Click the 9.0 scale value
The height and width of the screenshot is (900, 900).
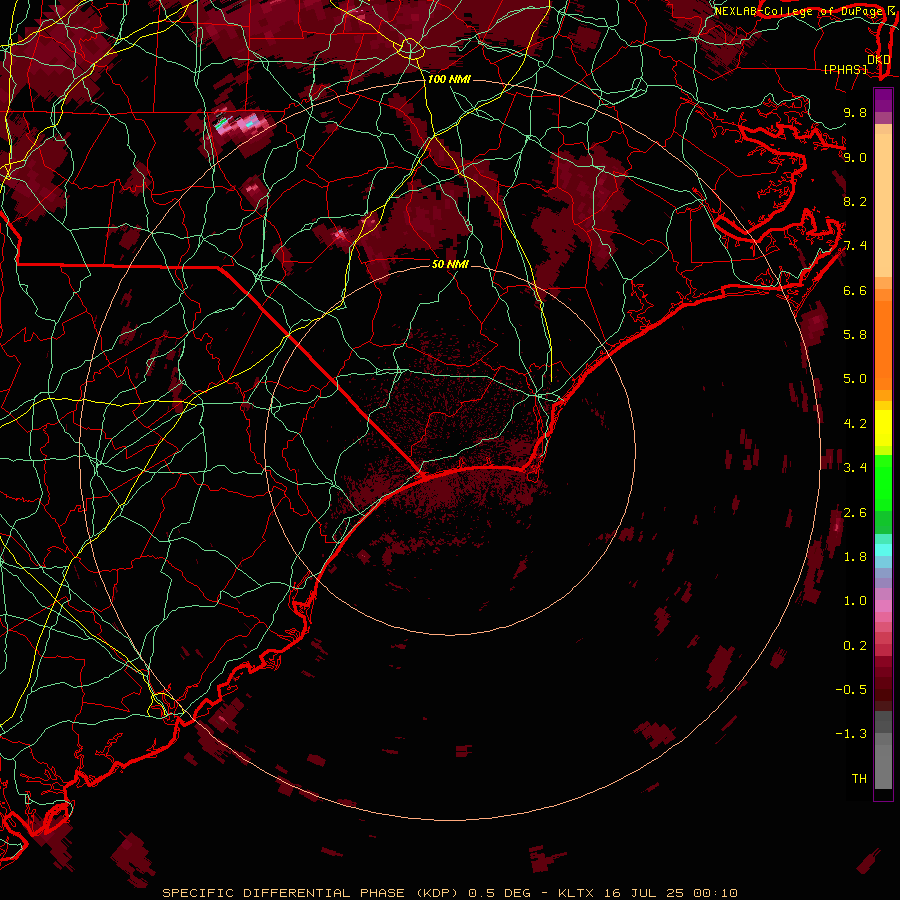point(855,157)
